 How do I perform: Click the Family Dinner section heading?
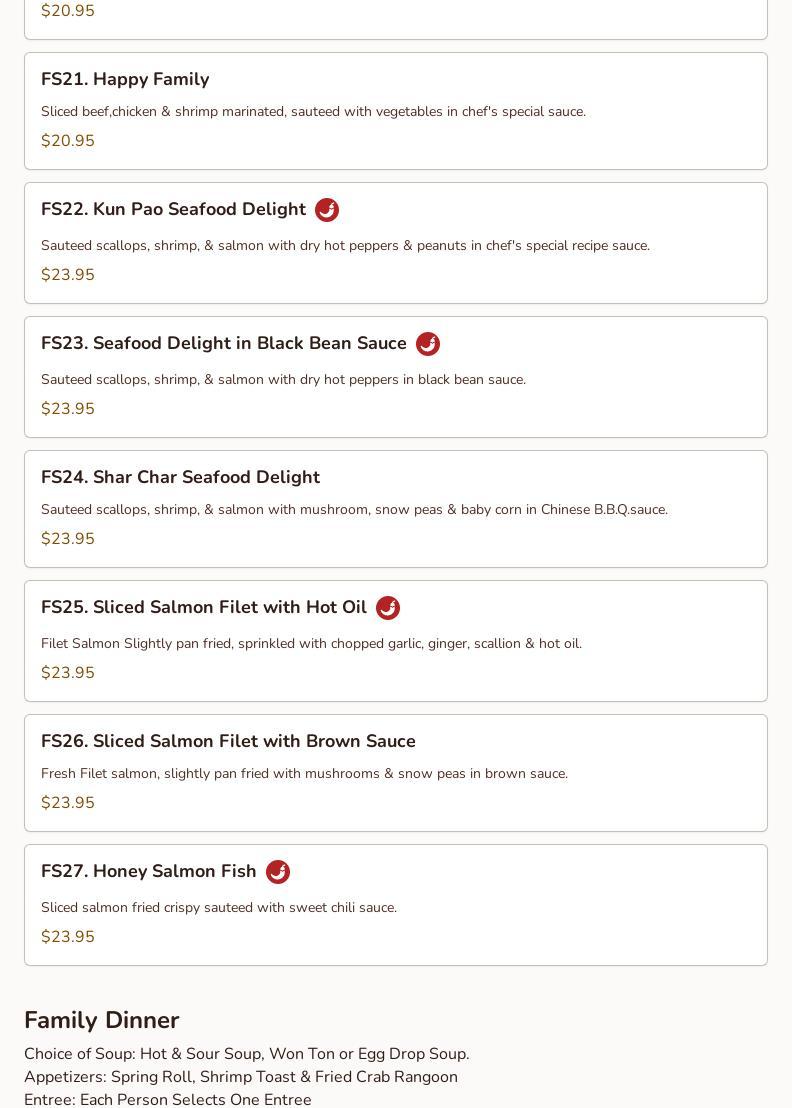pyautogui.click(x=101, y=1020)
